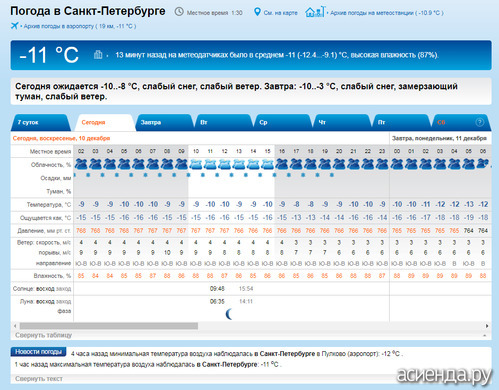Click the right arrow of the table scrollbar

[x=487, y=326]
